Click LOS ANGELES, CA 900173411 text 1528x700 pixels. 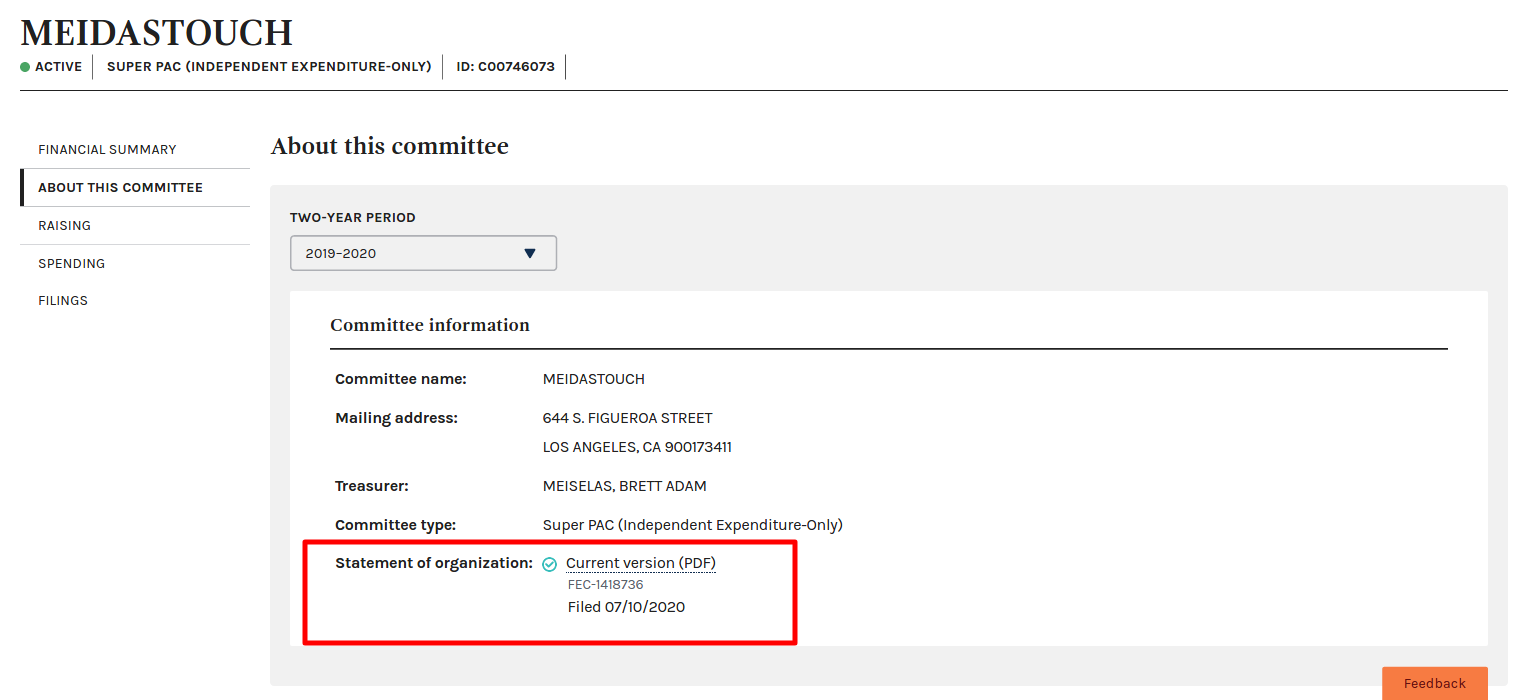637,447
